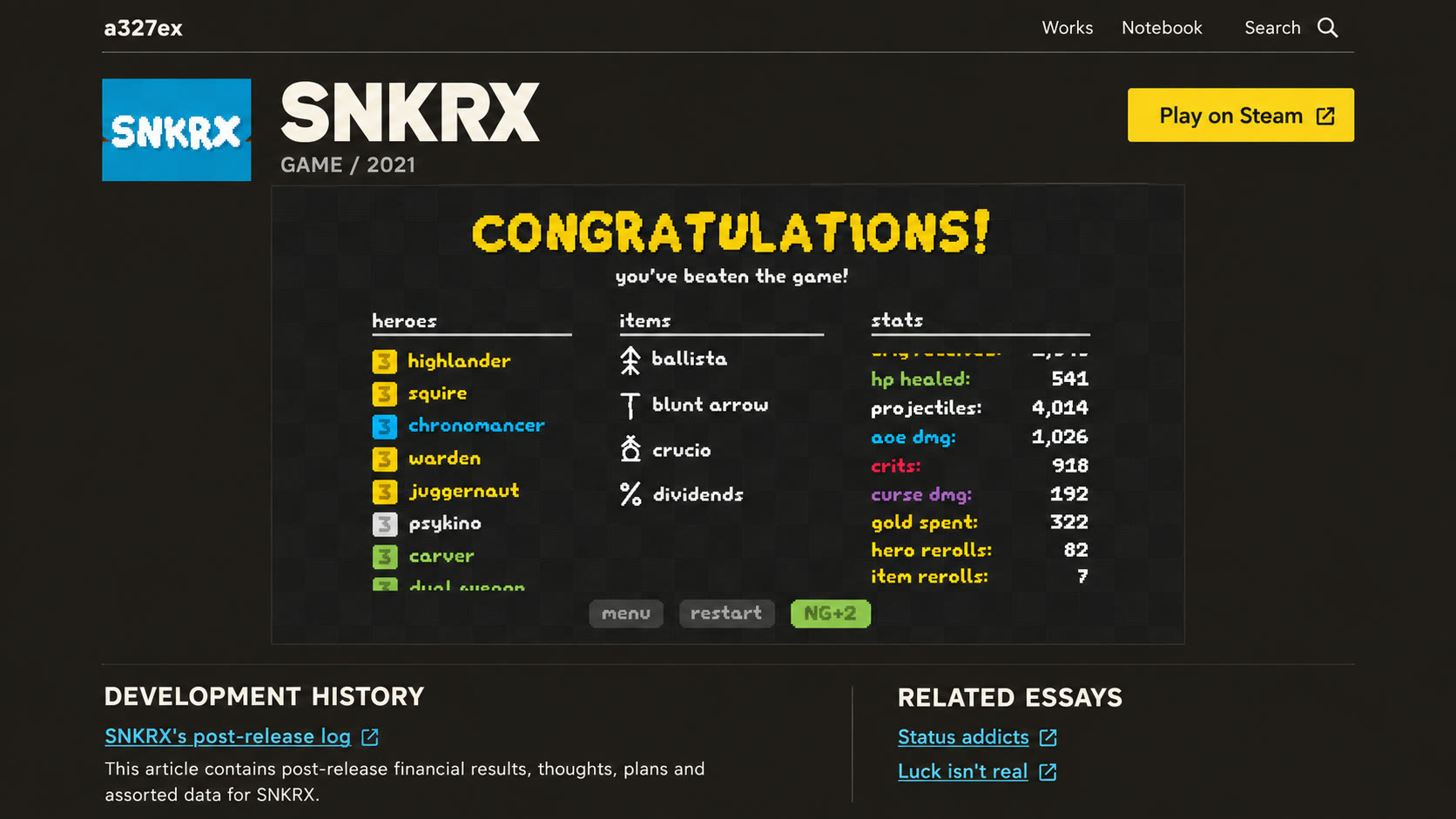Viewport: 1456px width, 819px height.
Task: Click external icon beside Status addicts
Action: [1048, 738]
